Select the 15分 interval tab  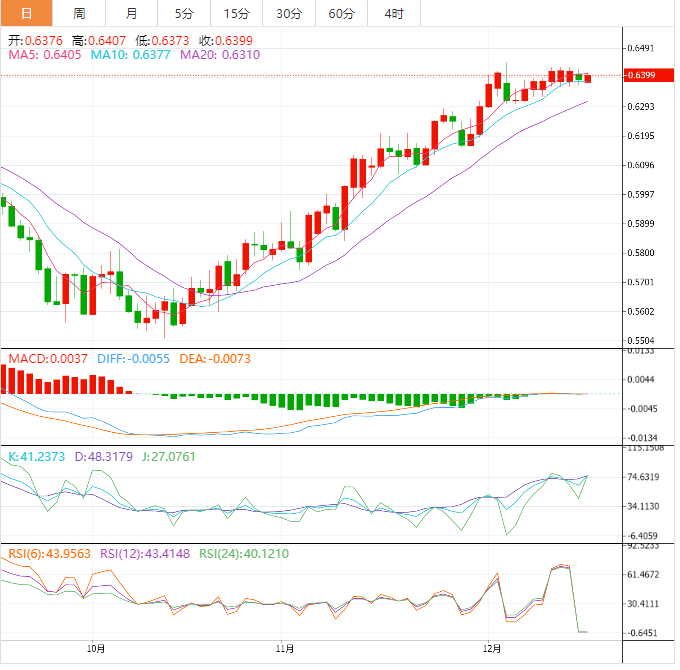click(236, 13)
